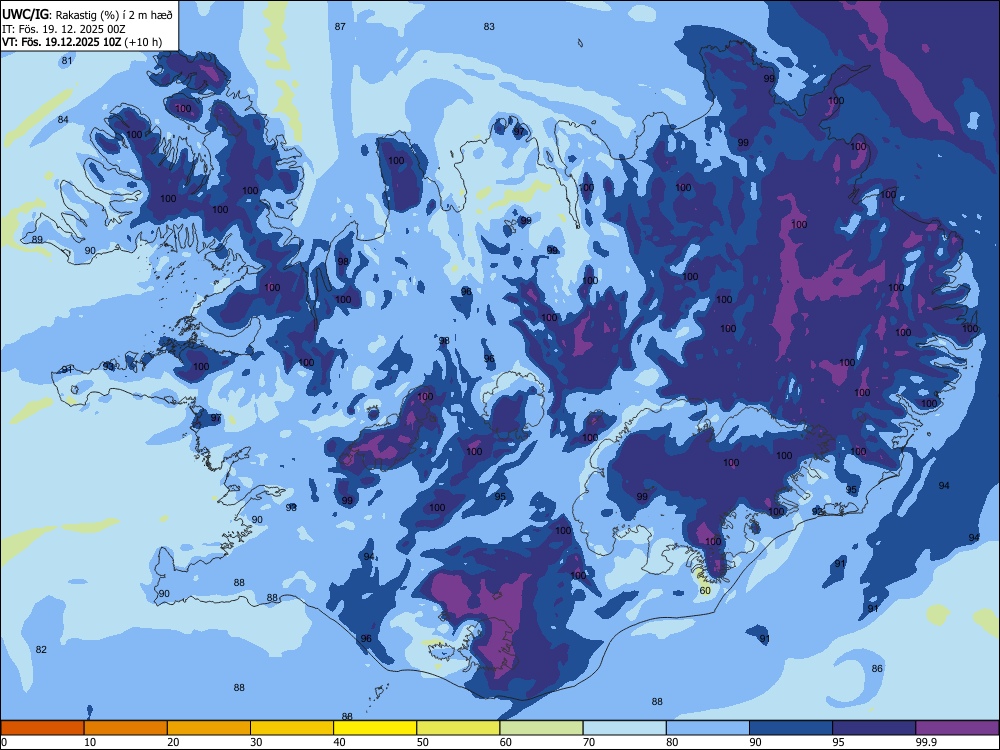1000x750 pixels.
Task: Click the 70–80% pale blue legend swatch
Action: click(624, 728)
